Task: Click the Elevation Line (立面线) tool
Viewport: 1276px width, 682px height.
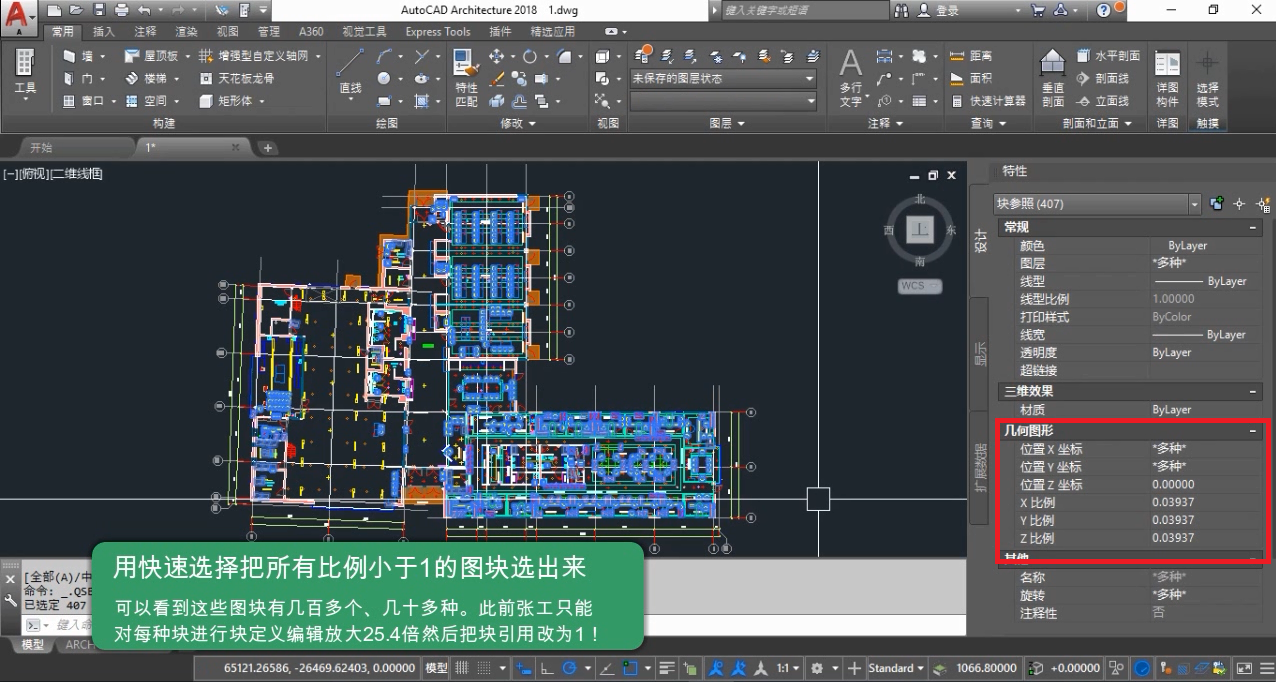Action: 1103,100
